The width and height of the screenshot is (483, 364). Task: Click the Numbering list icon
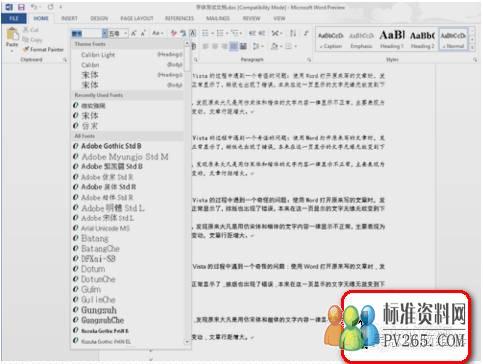[x=221, y=33]
